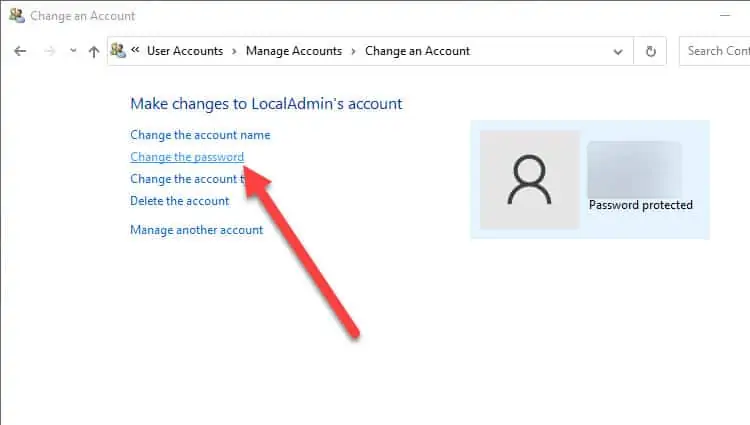Click Change the account name
The width and height of the screenshot is (750, 425).
point(200,135)
